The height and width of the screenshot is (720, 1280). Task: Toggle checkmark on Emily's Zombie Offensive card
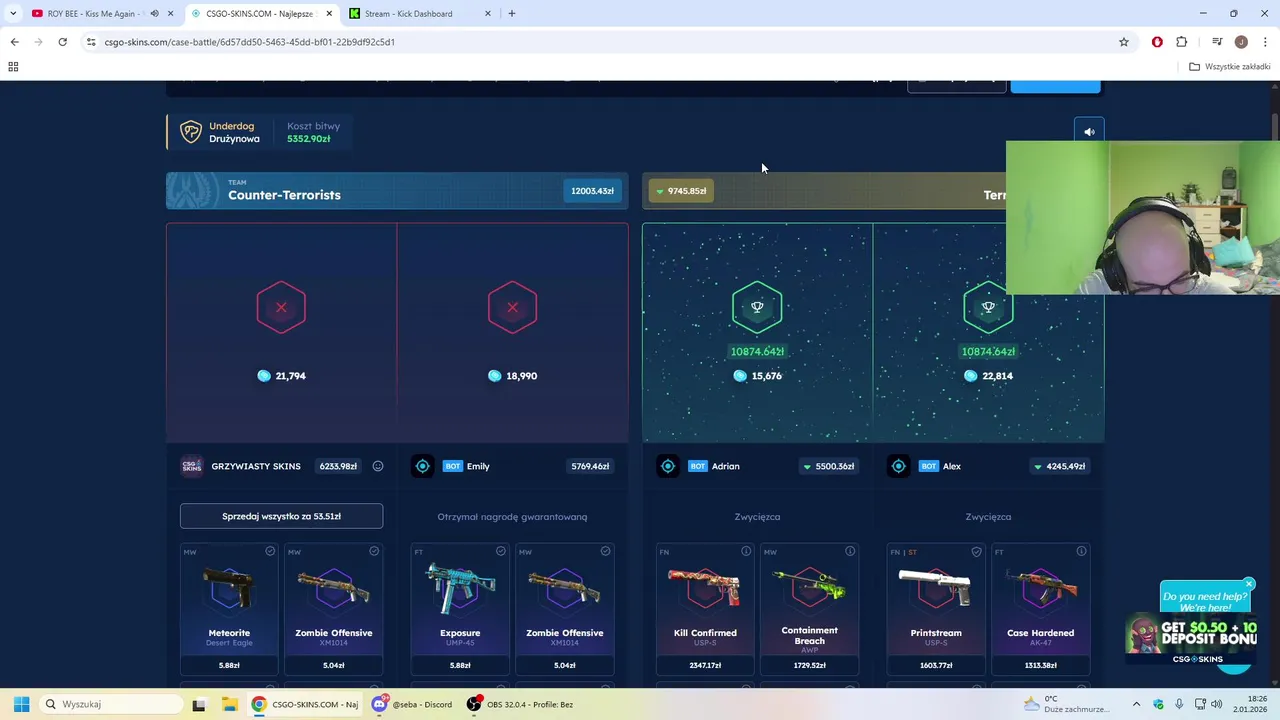click(605, 551)
